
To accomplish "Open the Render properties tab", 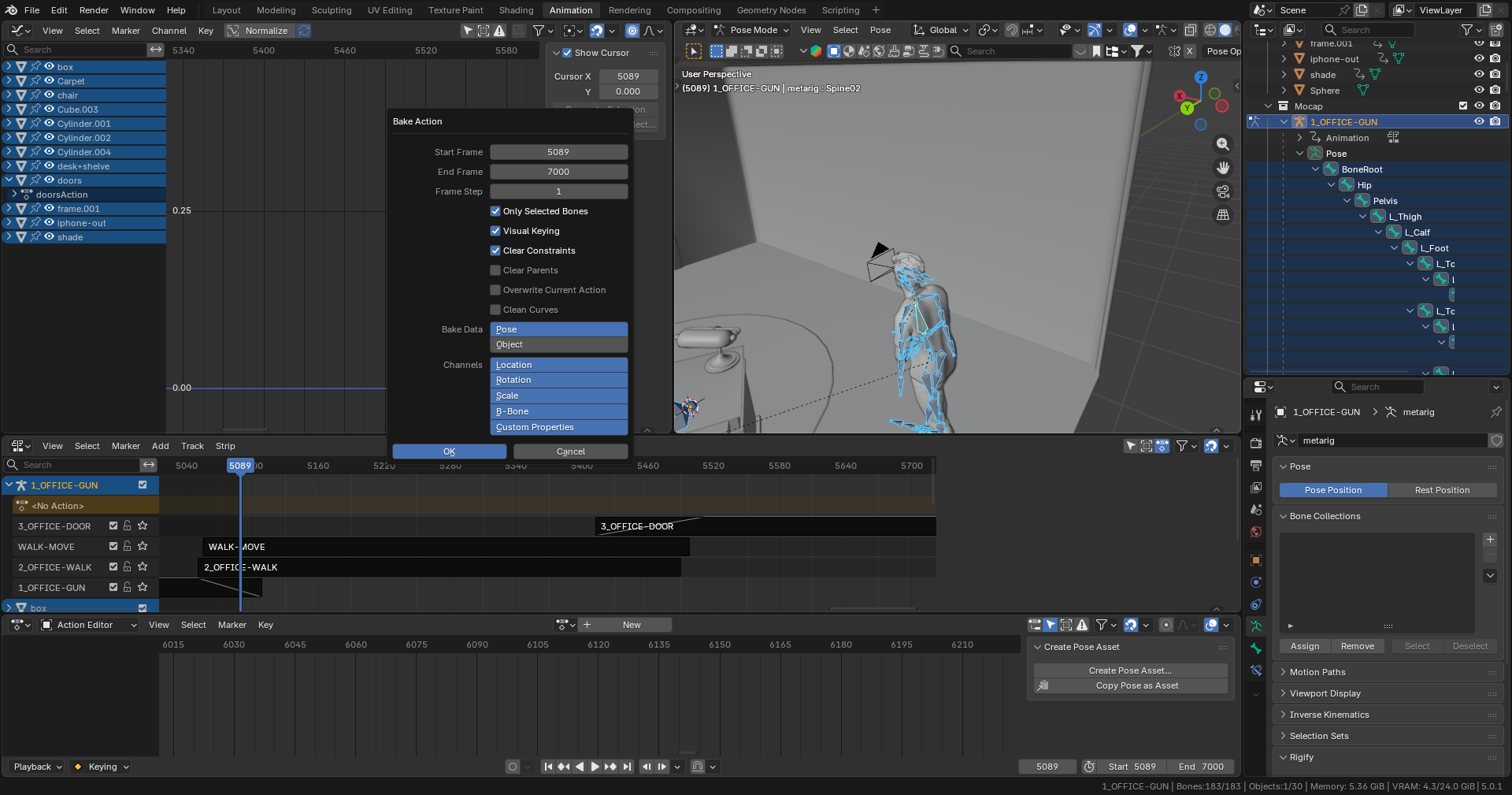I will click(1256, 444).
